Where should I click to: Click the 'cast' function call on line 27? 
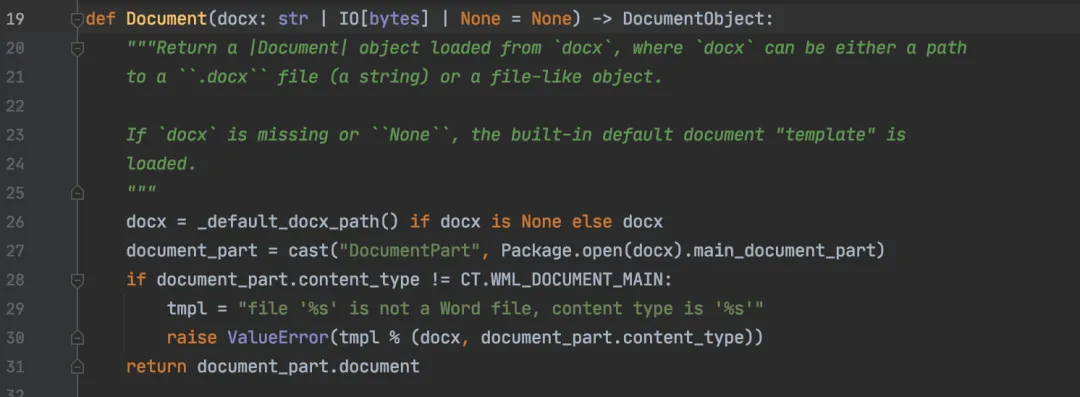(x=309, y=251)
